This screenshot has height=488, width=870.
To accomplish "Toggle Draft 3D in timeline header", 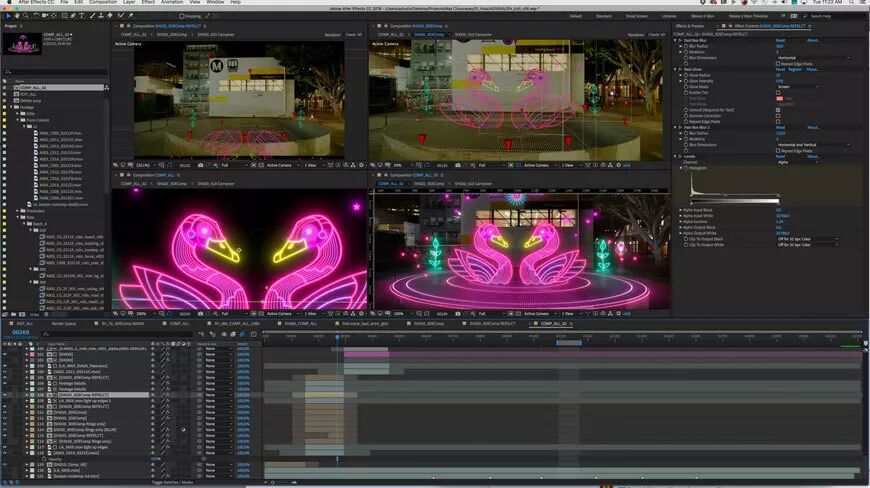I will 213,334.
